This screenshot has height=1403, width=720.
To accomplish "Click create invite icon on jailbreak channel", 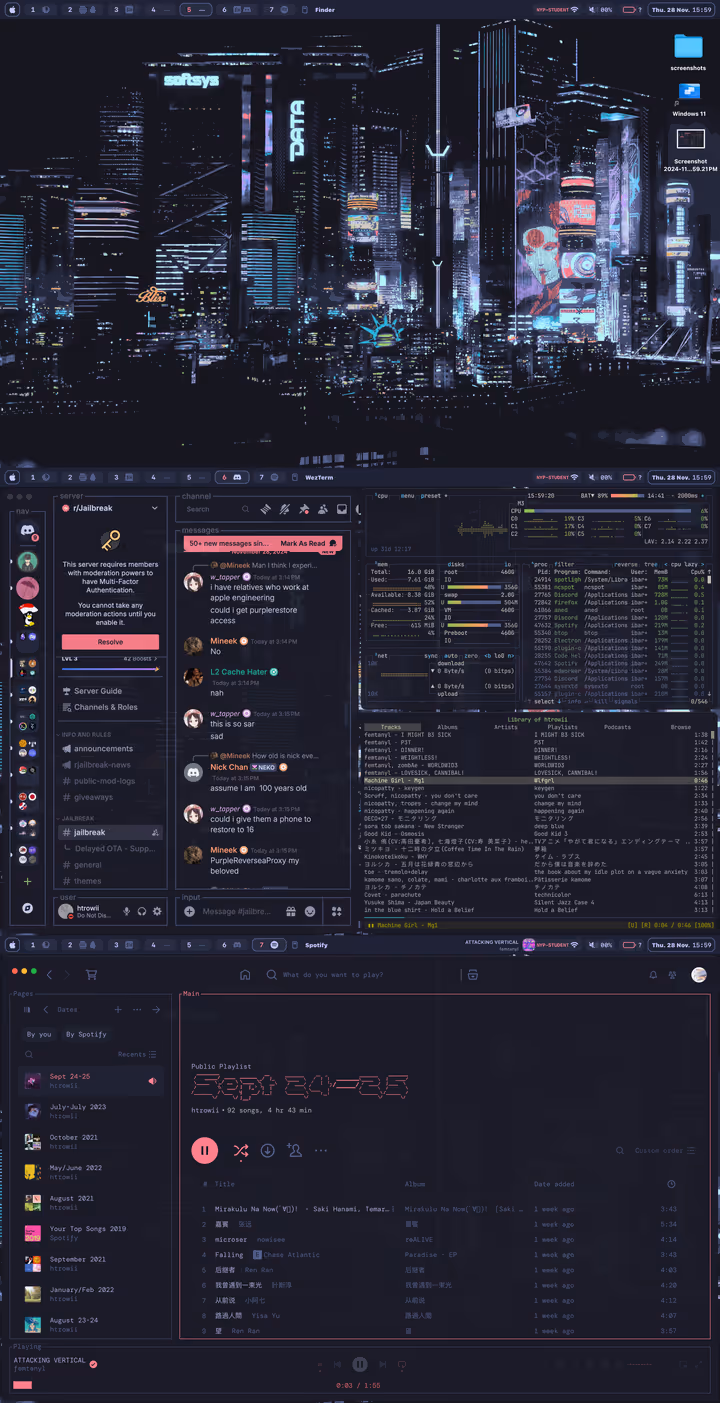I will pyautogui.click(x=155, y=832).
